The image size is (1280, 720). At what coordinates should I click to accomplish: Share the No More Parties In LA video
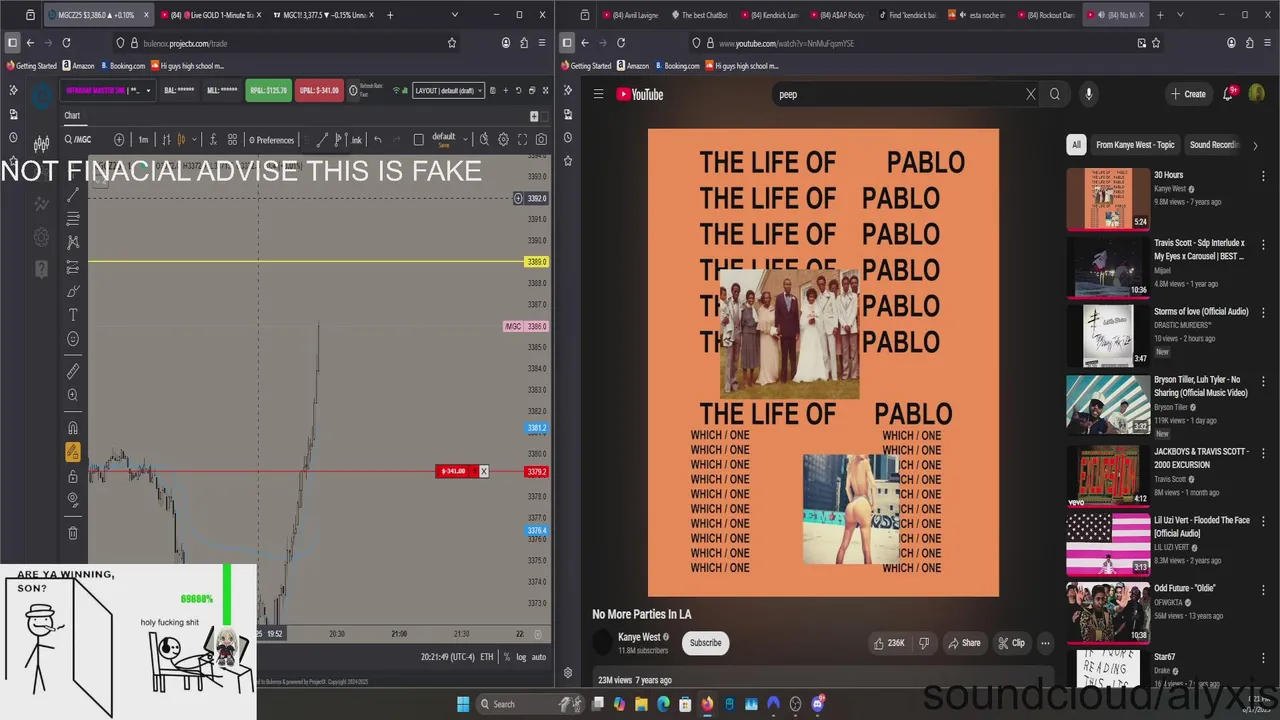point(964,643)
